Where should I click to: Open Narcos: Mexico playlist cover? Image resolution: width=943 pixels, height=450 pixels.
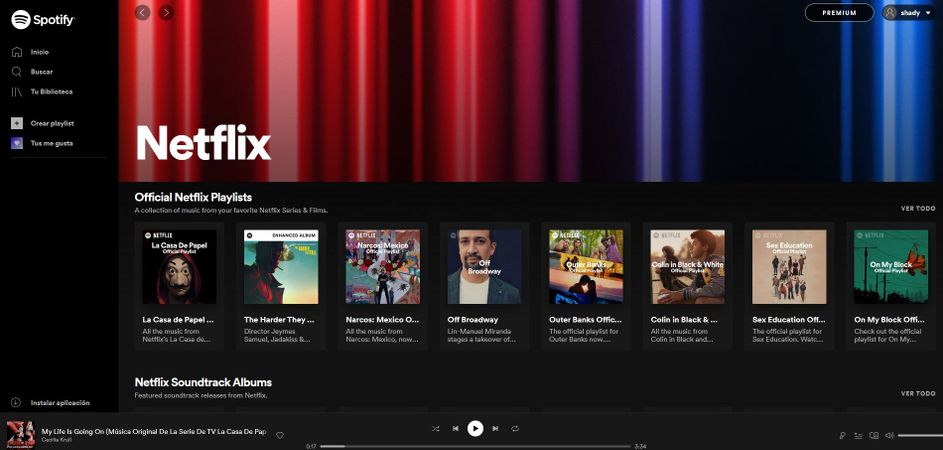tap(382, 267)
